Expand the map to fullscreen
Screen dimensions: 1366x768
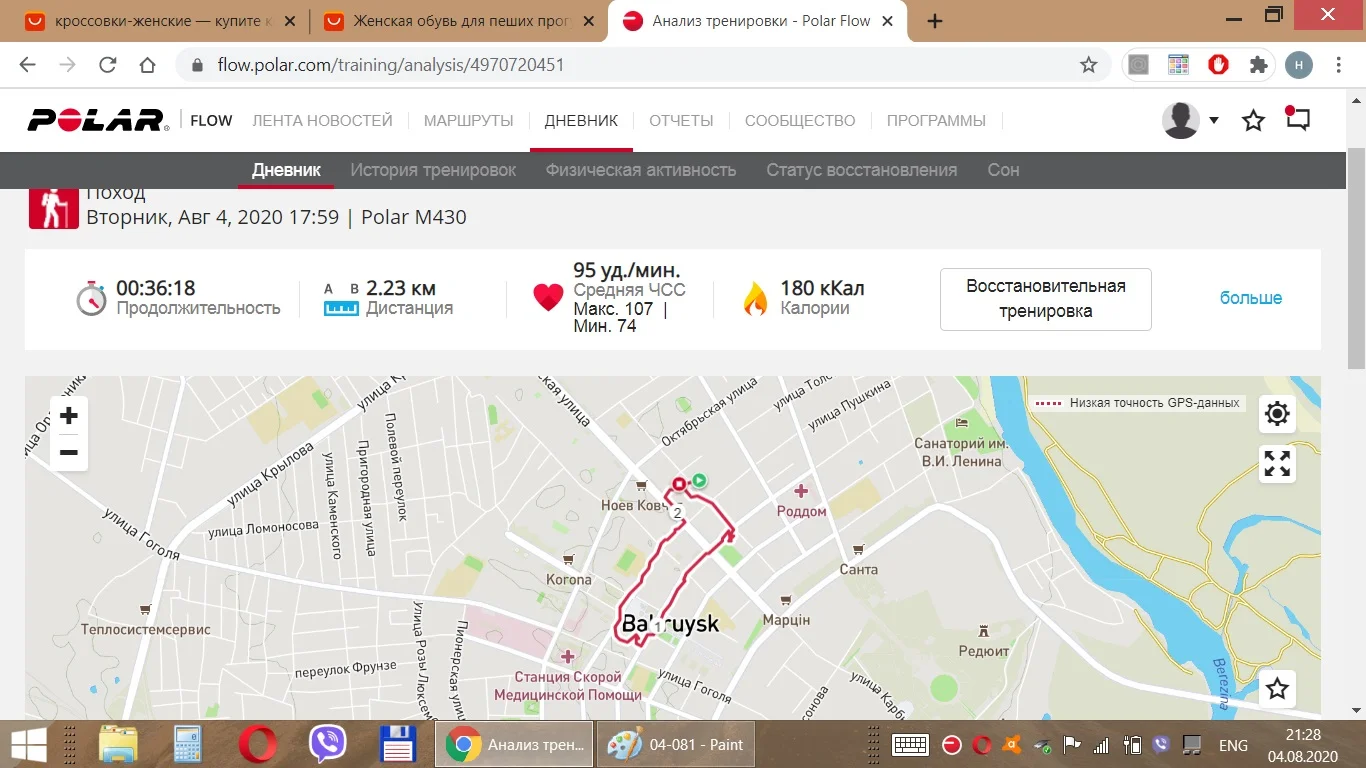1277,463
